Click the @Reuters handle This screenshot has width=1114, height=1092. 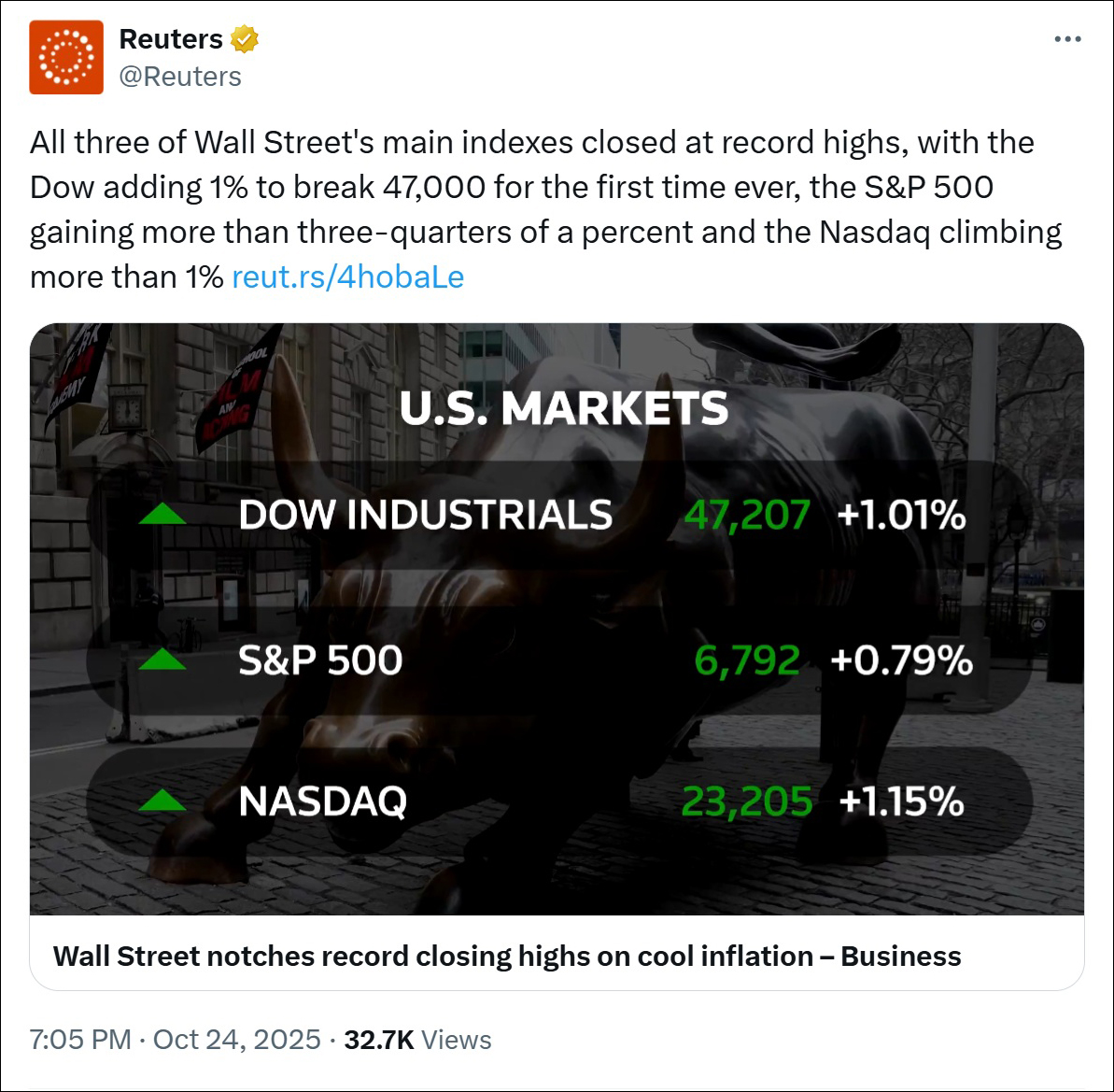click(180, 77)
